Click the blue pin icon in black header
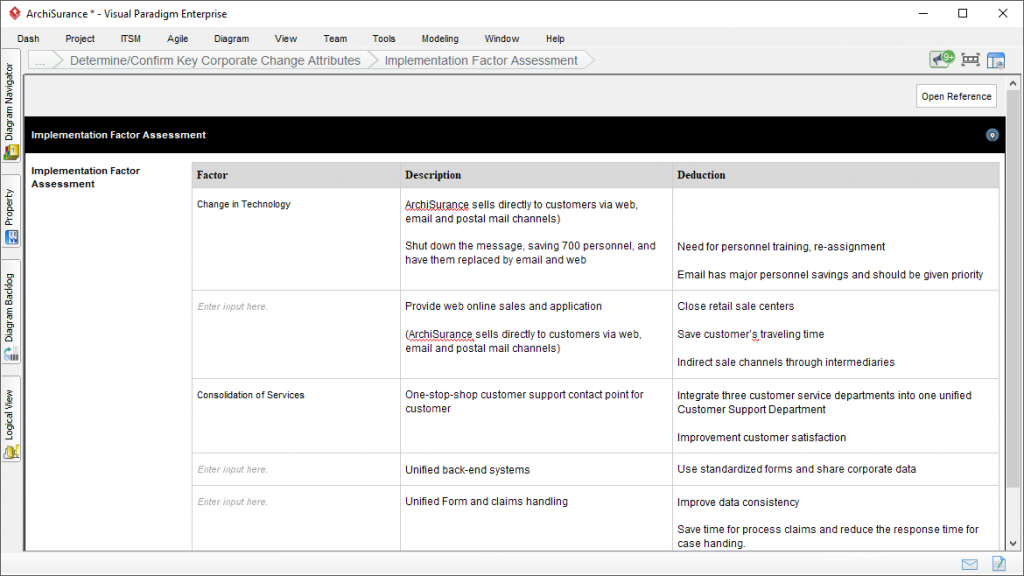The width and height of the screenshot is (1024, 576). tap(992, 135)
